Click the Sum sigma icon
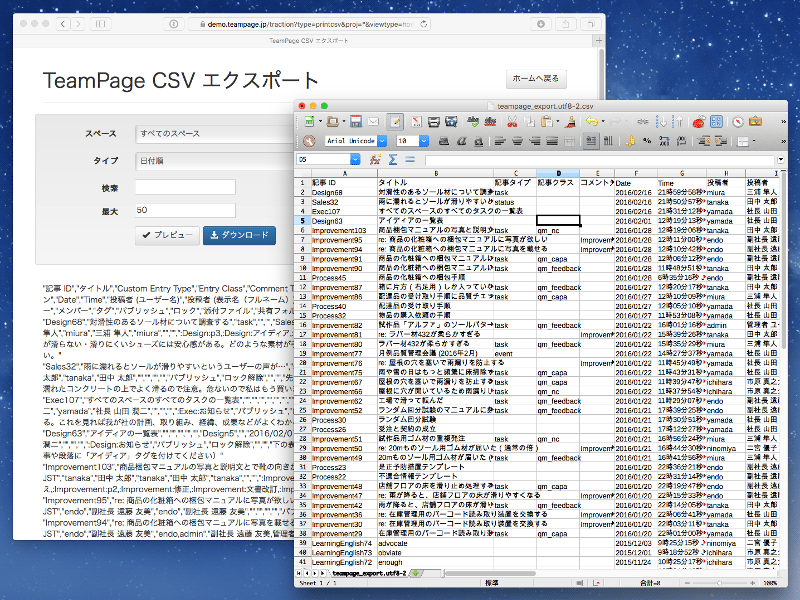This screenshot has width=800, height=600. [393, 160]
